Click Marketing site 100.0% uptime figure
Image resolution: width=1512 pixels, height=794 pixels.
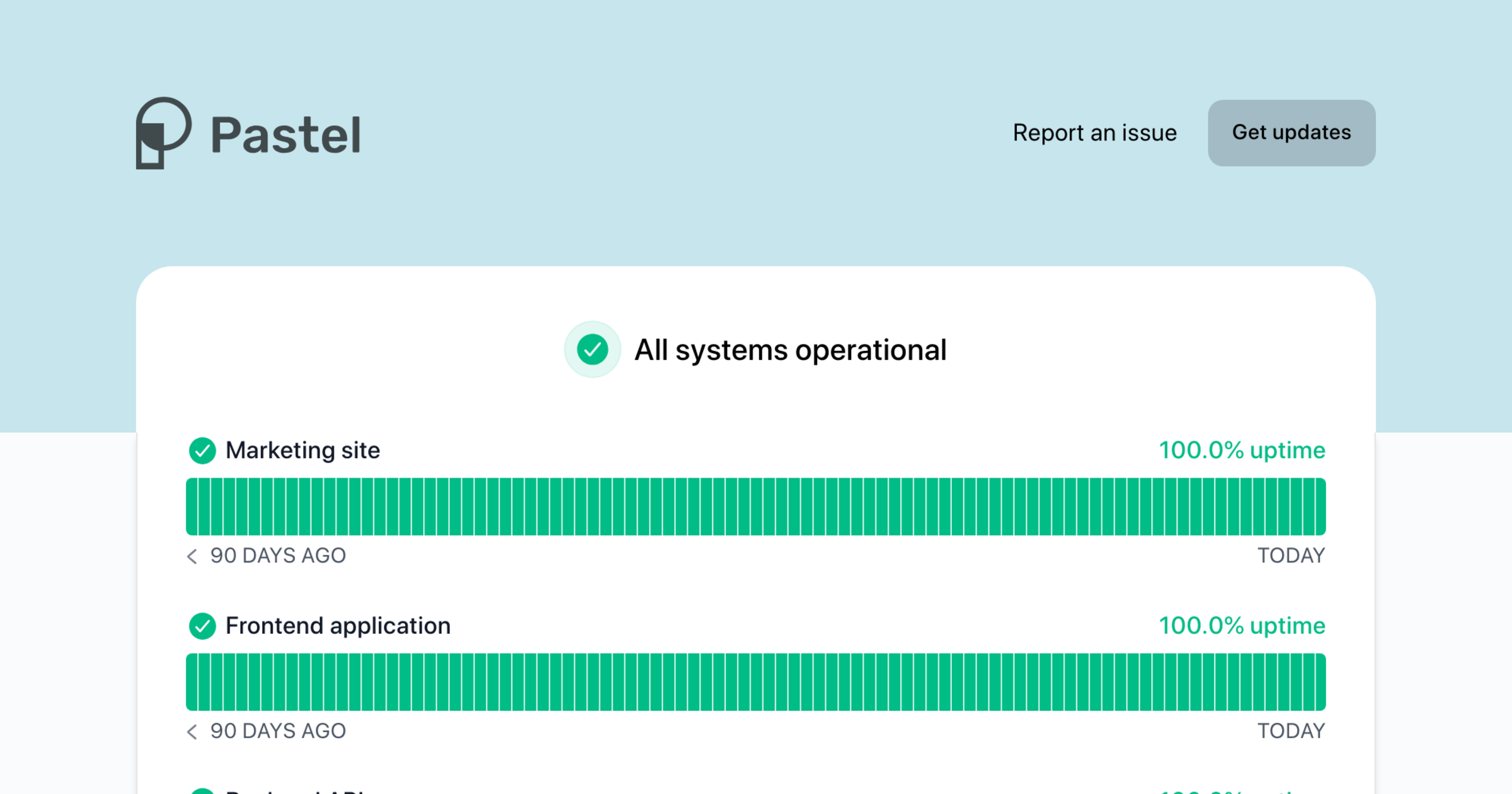[1242, 451]
